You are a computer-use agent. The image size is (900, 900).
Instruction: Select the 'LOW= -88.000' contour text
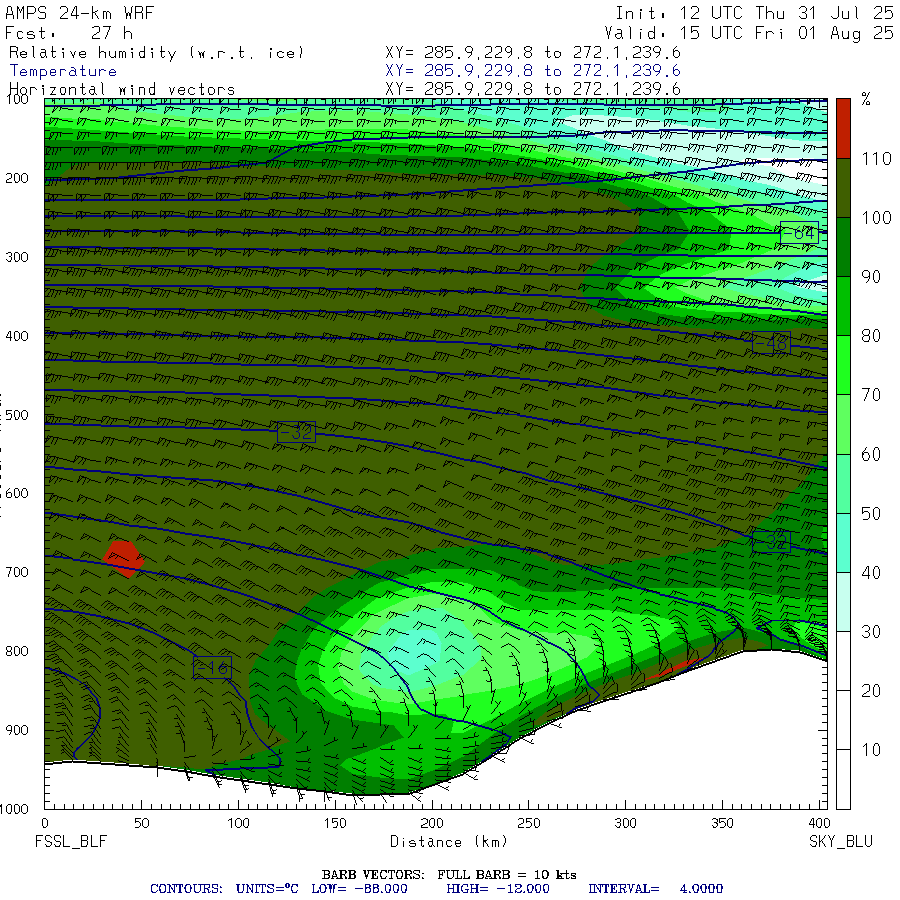point(359,889)
